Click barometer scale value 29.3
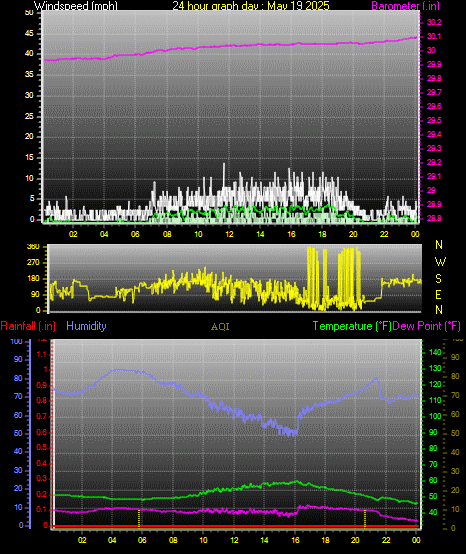 click(434, 148)
